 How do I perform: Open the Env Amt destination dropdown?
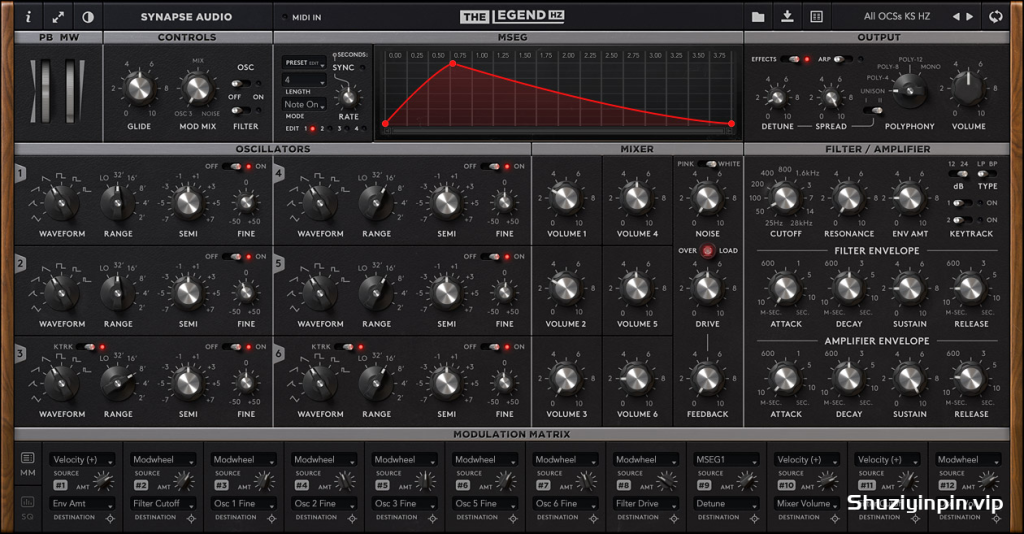(83, 503)
